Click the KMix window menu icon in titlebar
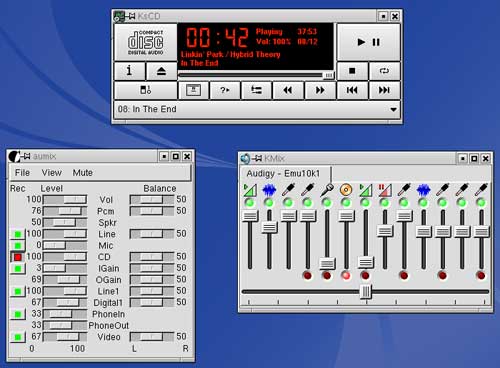Screen dimensions: 500x368 pyautogui.click(x=245, y=159)
